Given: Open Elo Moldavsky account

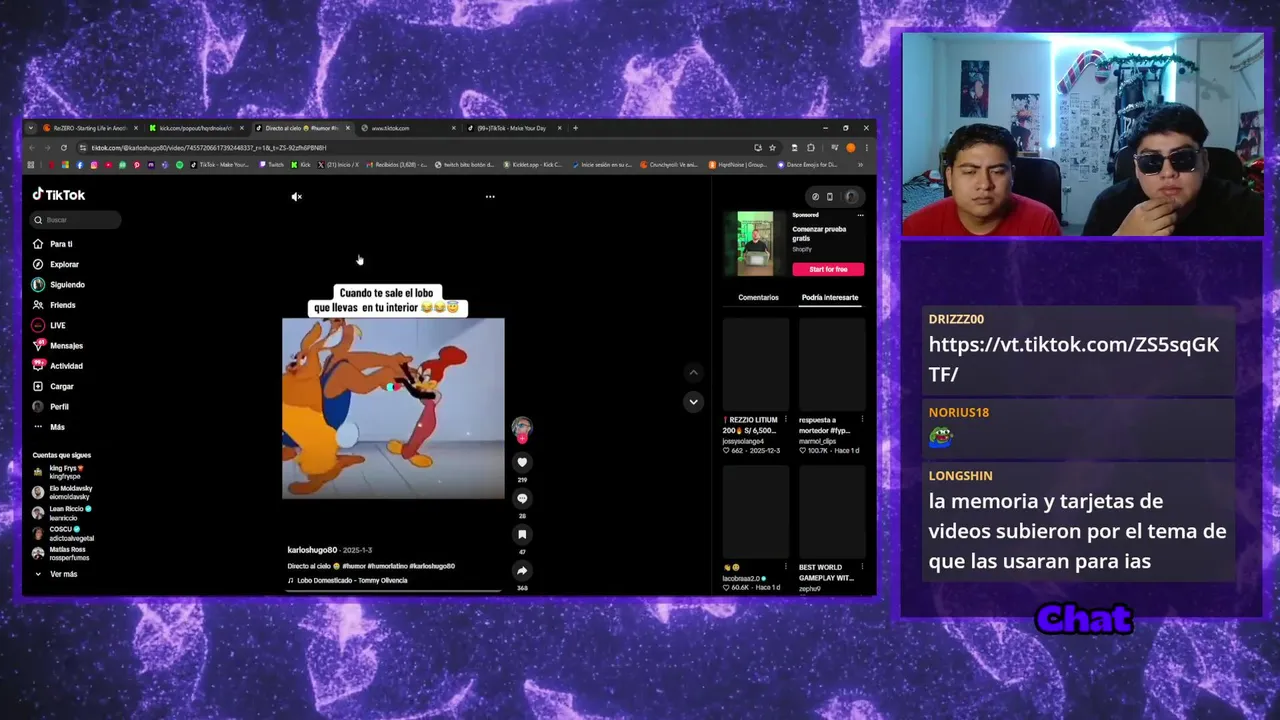Looking at the screenshot, I should (x=62, y=492).
